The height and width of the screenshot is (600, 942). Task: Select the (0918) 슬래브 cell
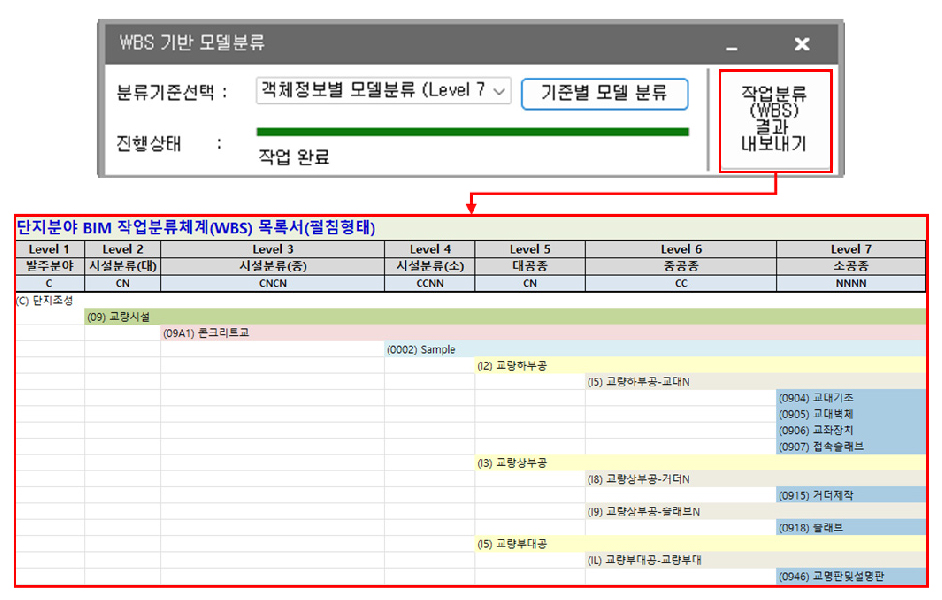(814, 527)
